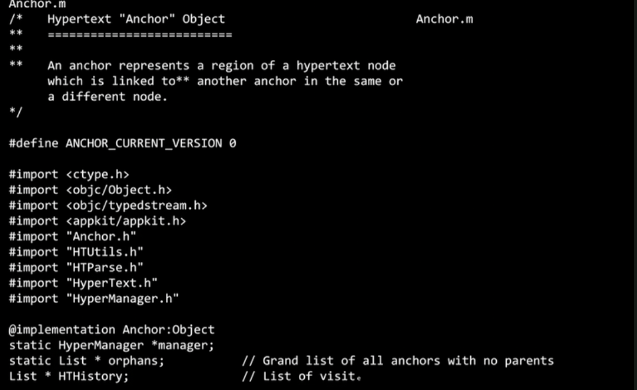
Task: Place cursor on 'Hypertext "Anchor" Object' title comment
Action: click(136, 19)
